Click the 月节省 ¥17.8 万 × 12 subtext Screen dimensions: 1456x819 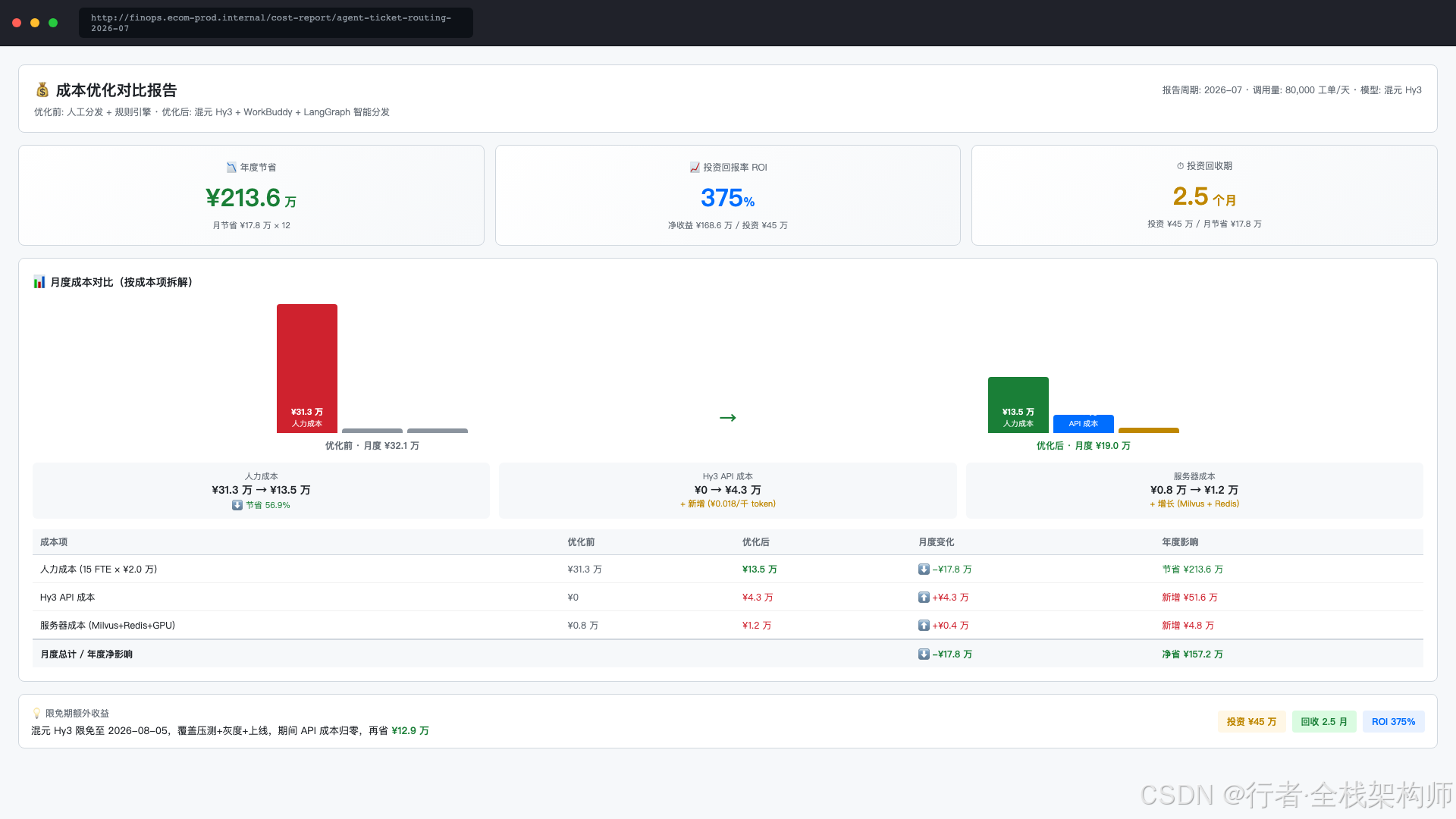pyautogui.click(x=251, y=226)
